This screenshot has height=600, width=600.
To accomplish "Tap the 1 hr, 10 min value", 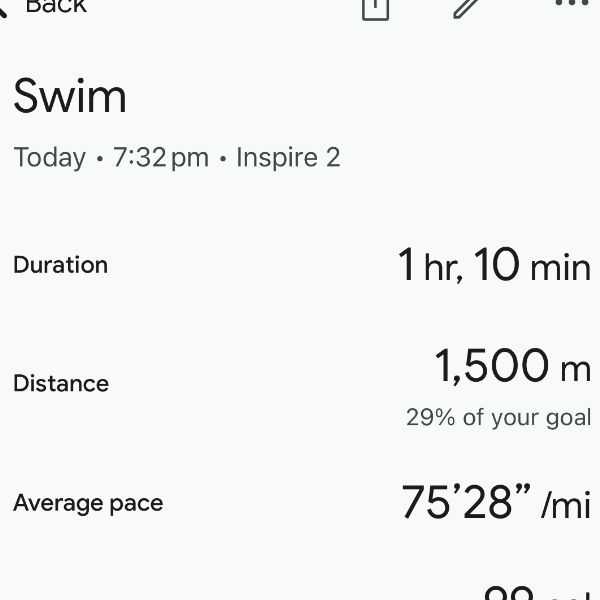I will click(x=494, y=266).
